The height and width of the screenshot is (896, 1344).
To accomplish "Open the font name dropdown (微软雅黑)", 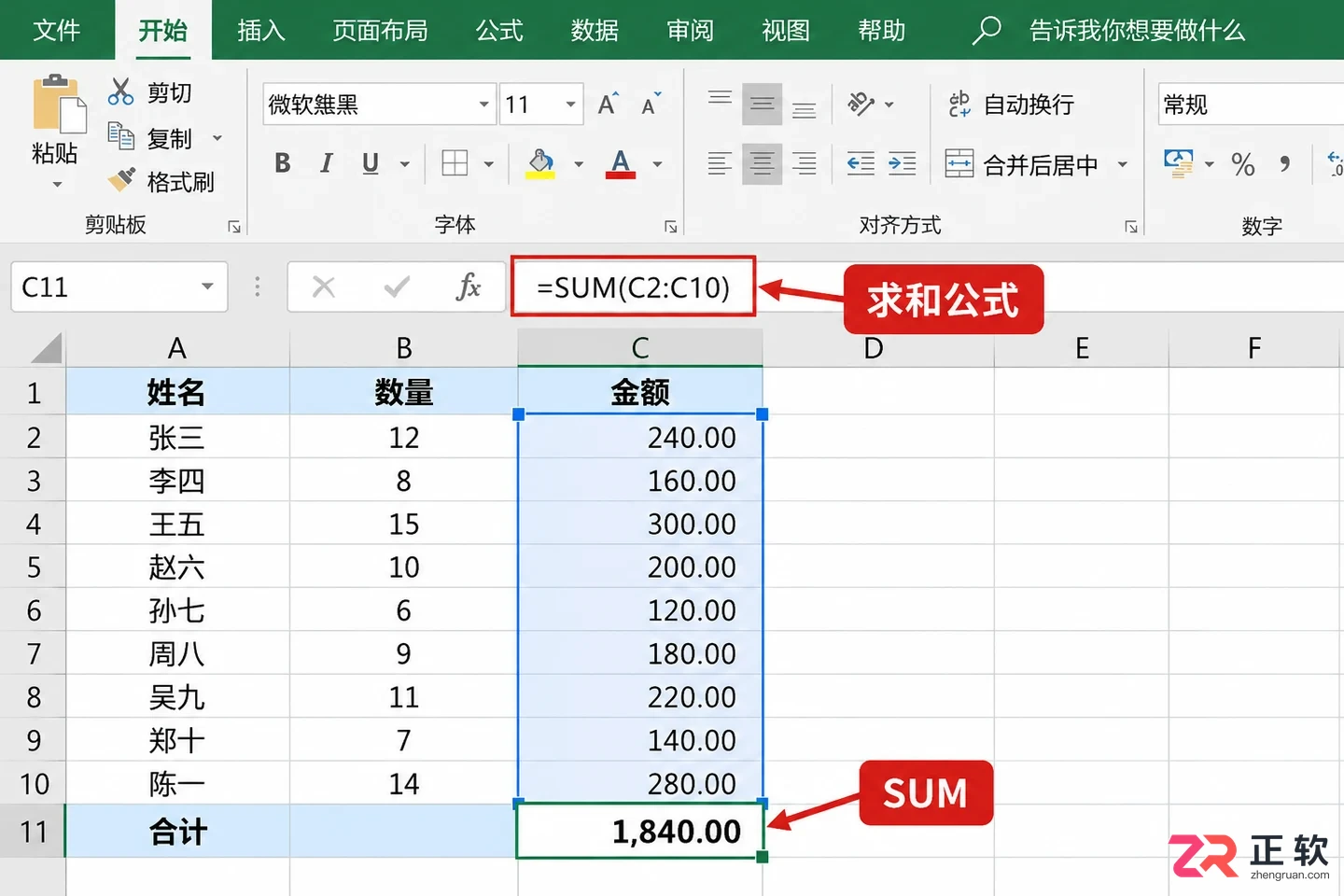I will click(x=483, y=105).
